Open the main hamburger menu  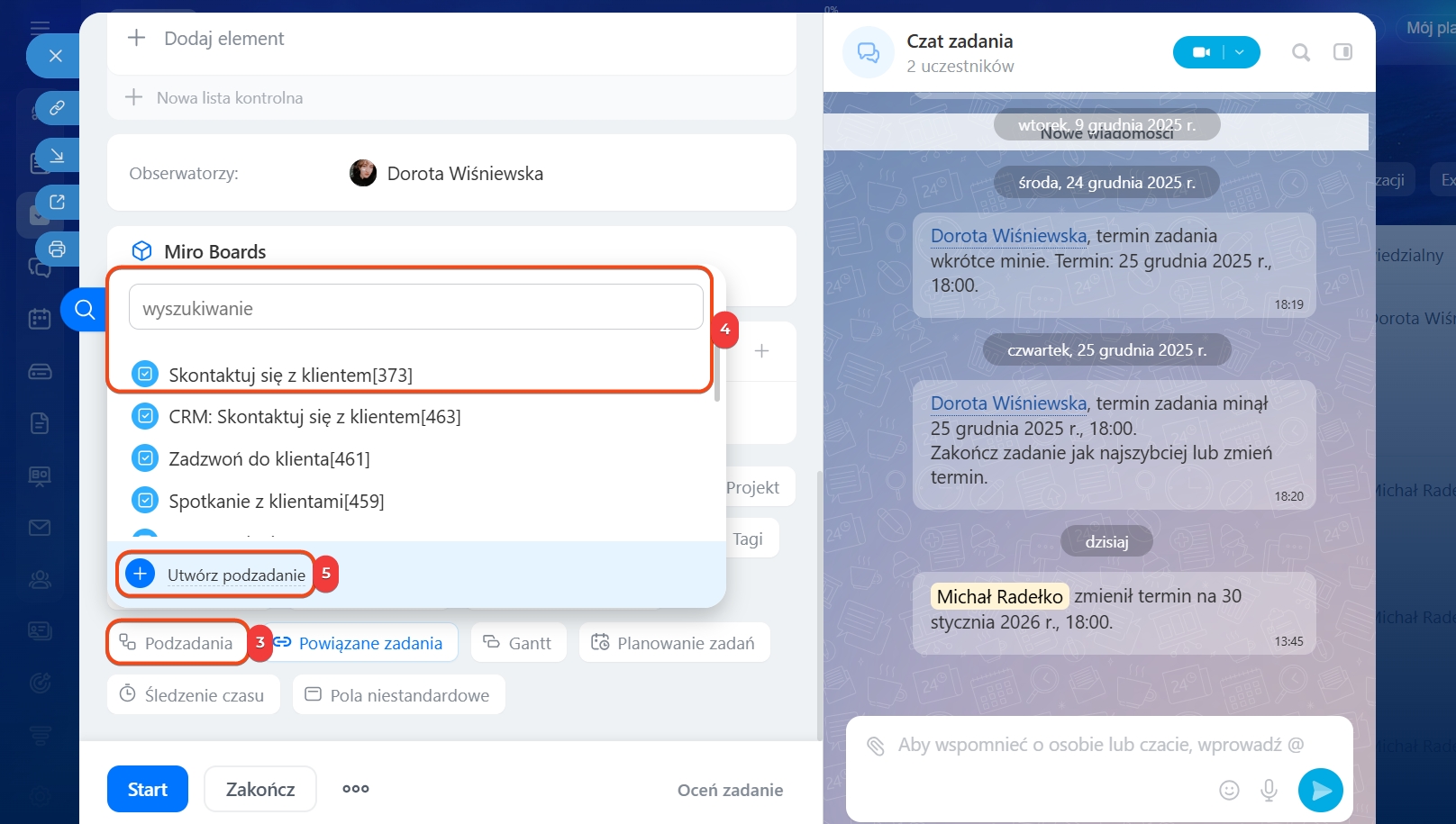coord(40,27)
